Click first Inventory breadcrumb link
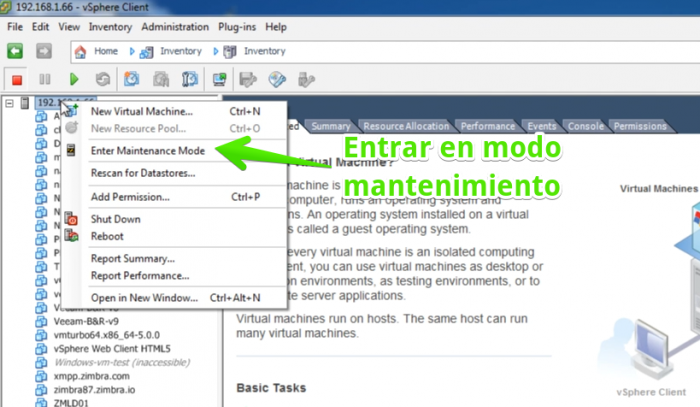This screenshot has height=407, width=700. [x=181, y=51]
